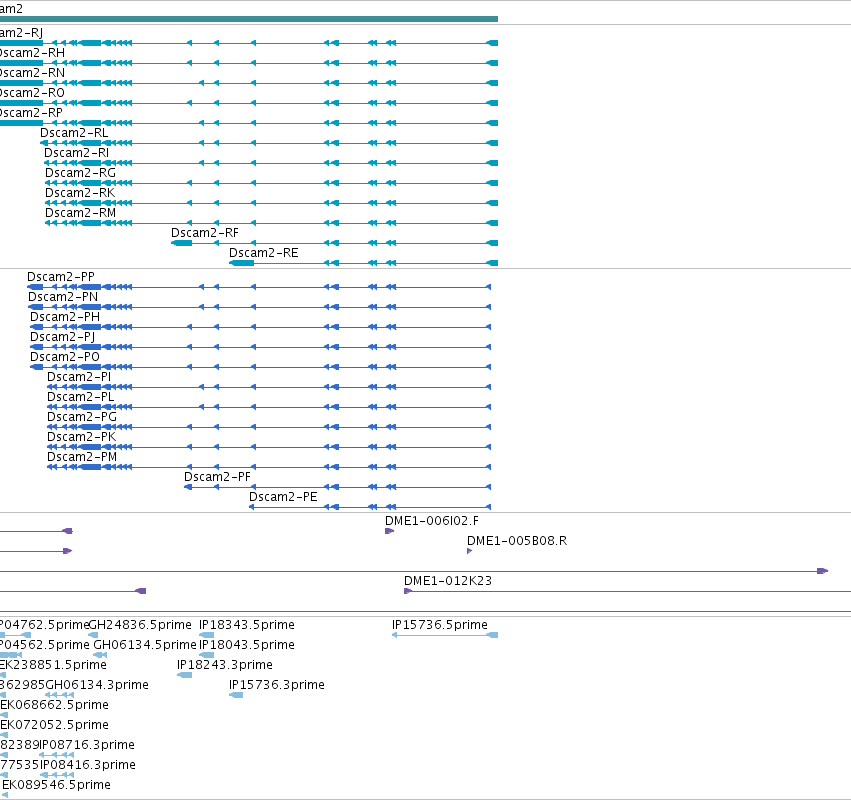Open the IP08416.3prime EST label

coord(88,766)
